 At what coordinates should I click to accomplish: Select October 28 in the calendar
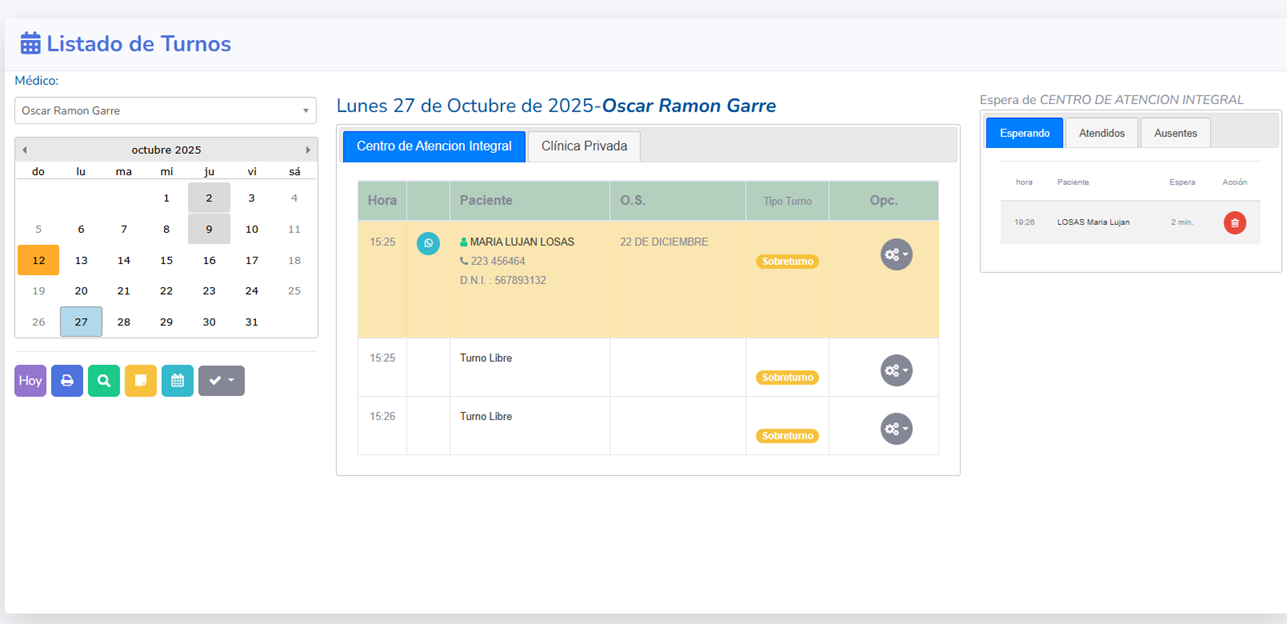[x=124, y=322]
